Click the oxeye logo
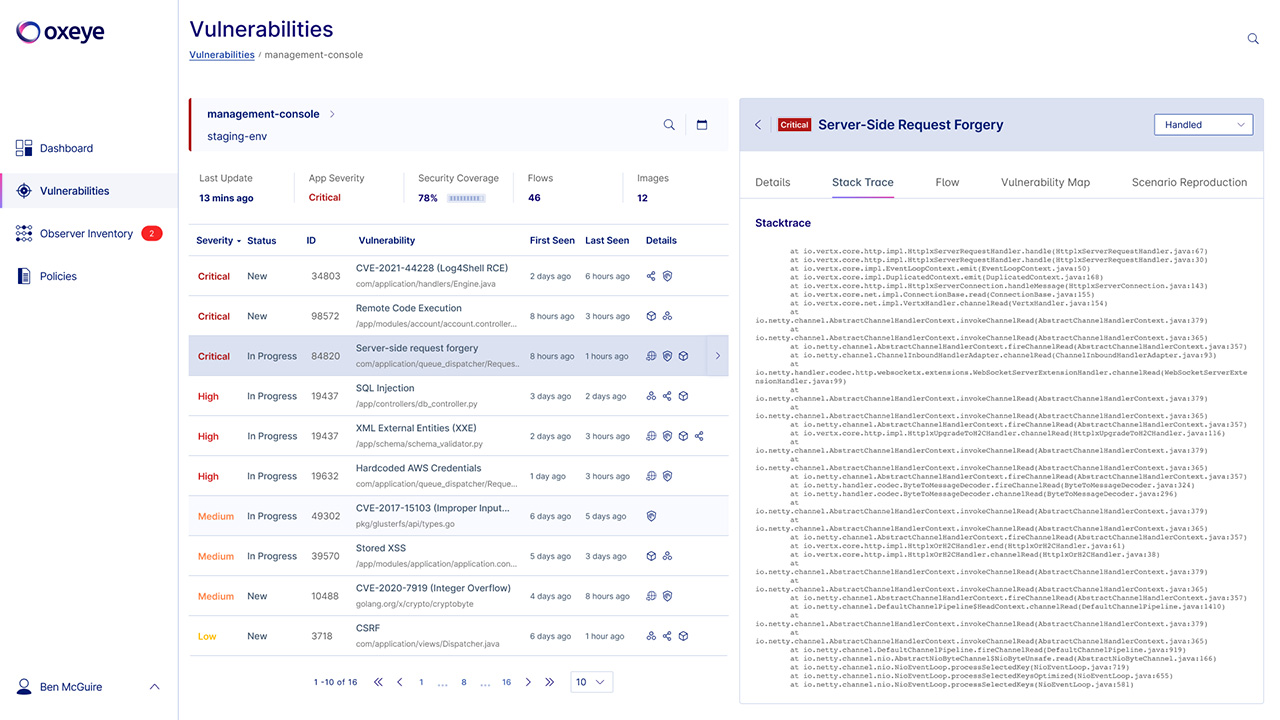 tap(60, 32)
